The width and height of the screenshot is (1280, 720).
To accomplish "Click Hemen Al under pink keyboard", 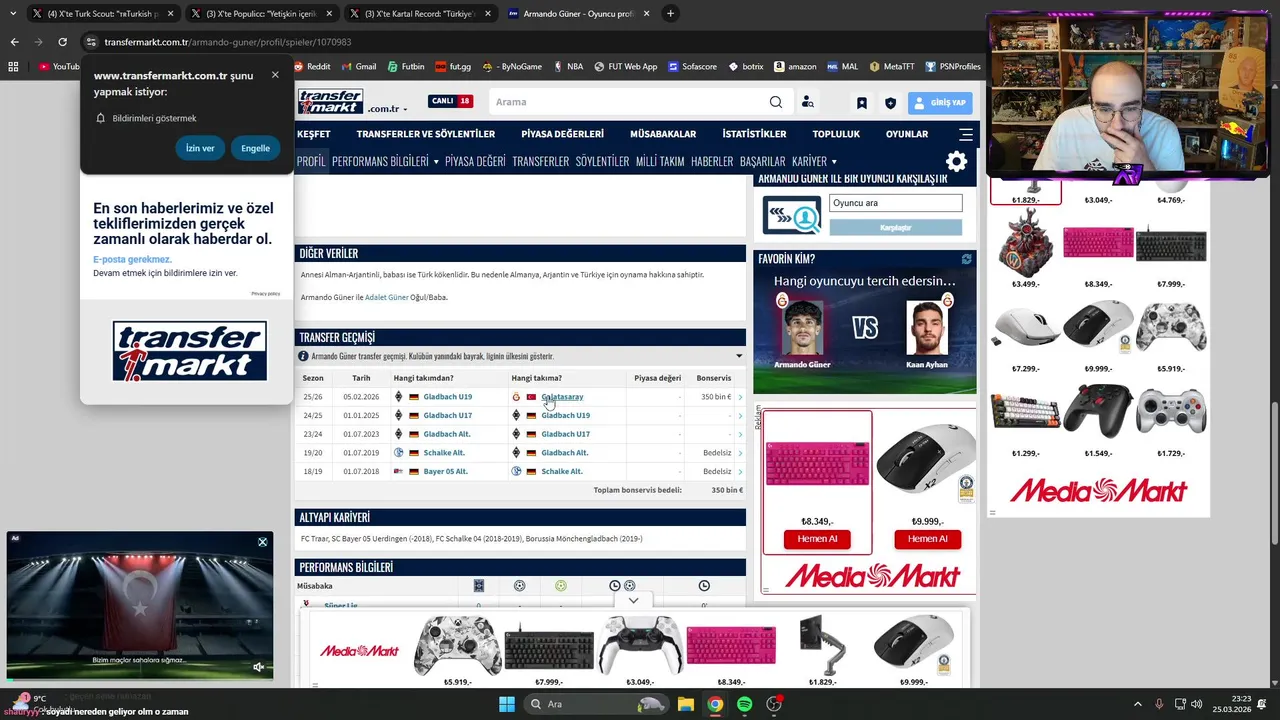I will tap(817, 539).
